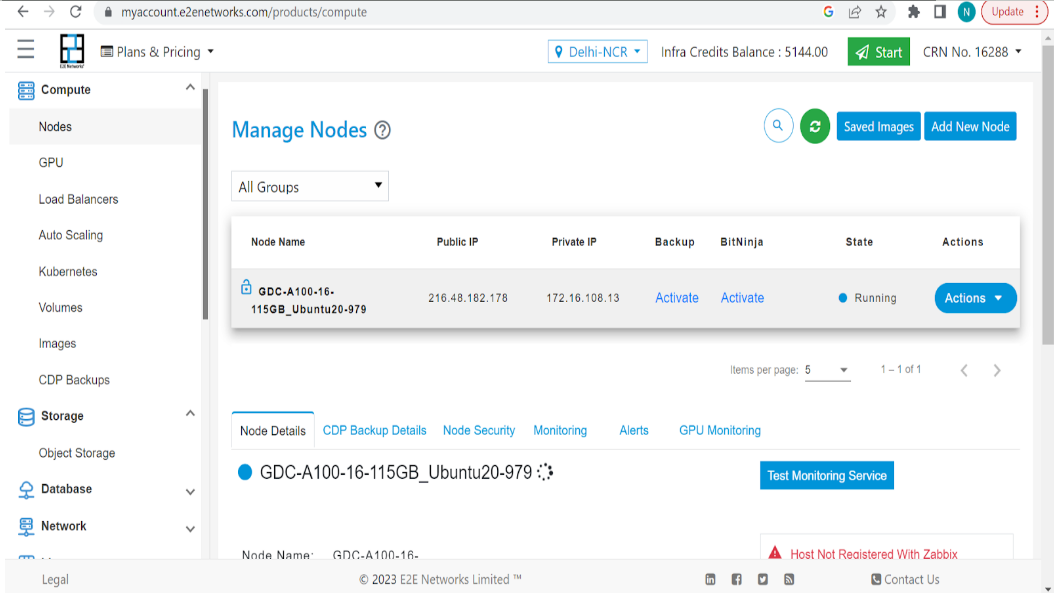Go to previous page of nodes
This screenshot has height=611, width=1054.
point(964,370)
